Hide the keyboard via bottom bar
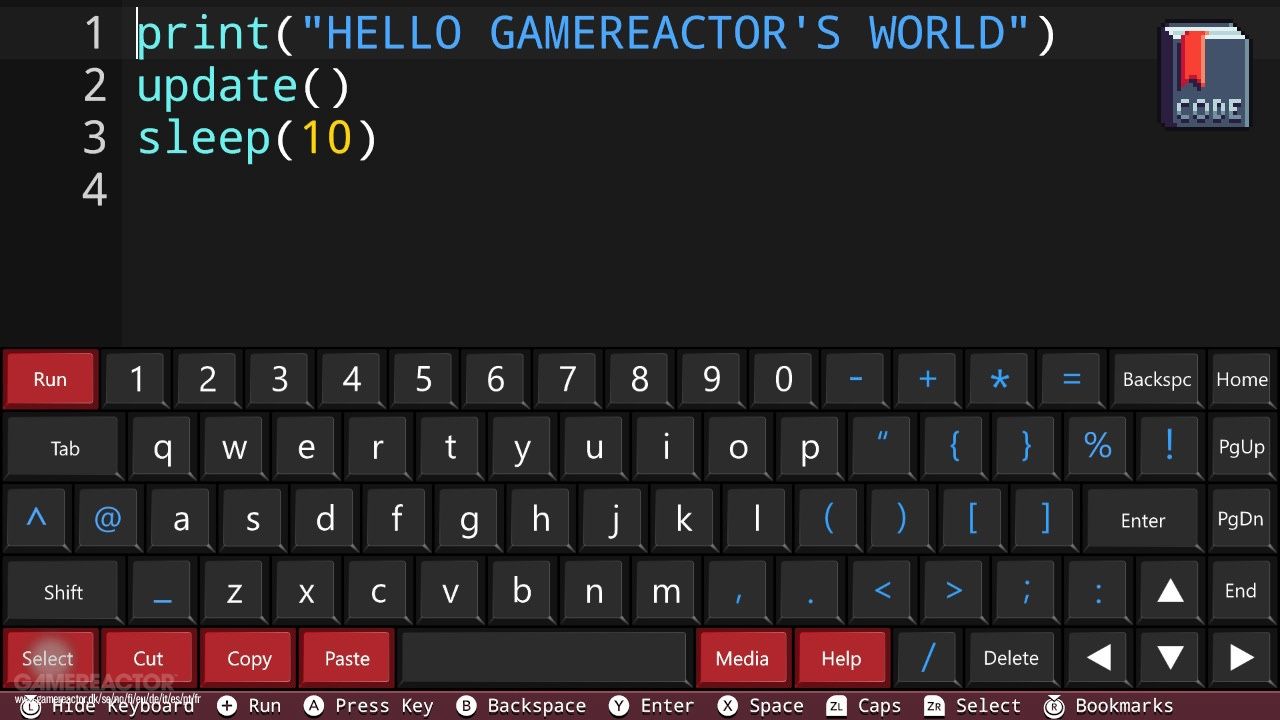Viewport: 1280px width, 720px height. click(x=108, y=706)
